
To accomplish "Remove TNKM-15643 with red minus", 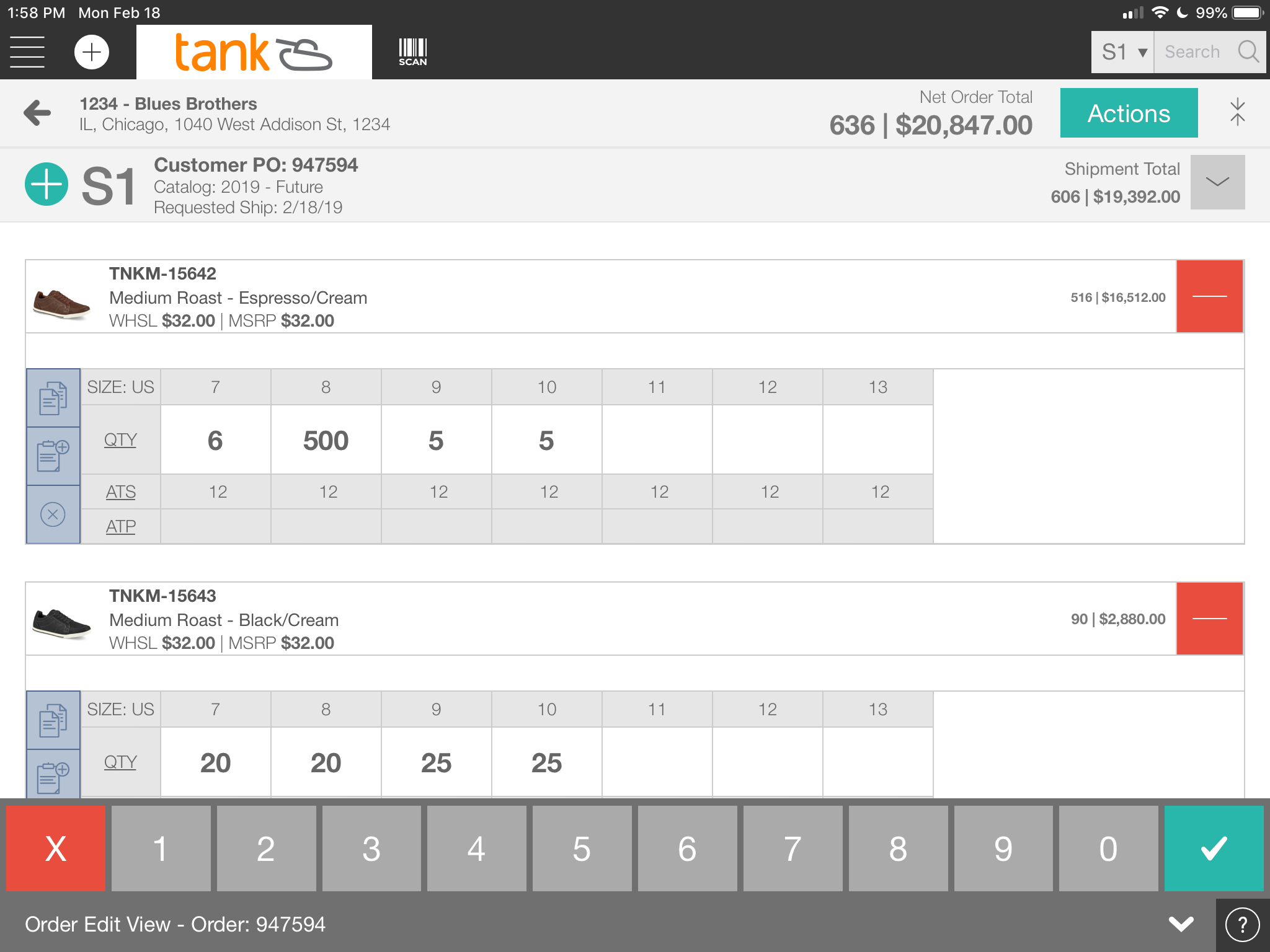I will pos(1209,619).
